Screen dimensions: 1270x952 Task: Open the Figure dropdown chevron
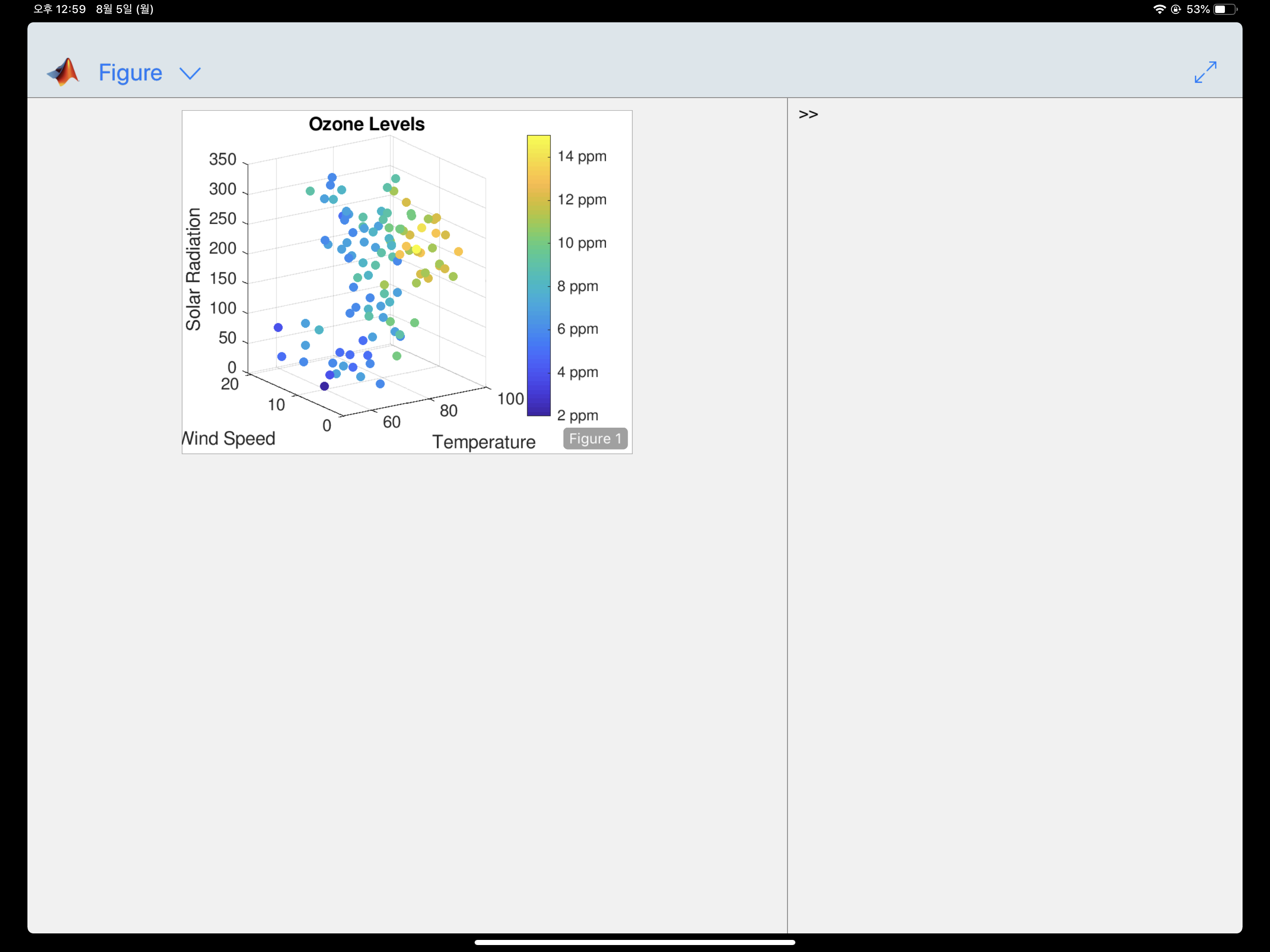(190, 73)
